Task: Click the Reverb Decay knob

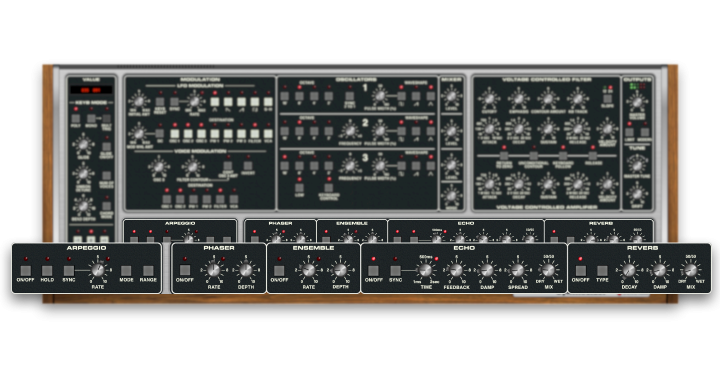Action: [x=629, y=270]
